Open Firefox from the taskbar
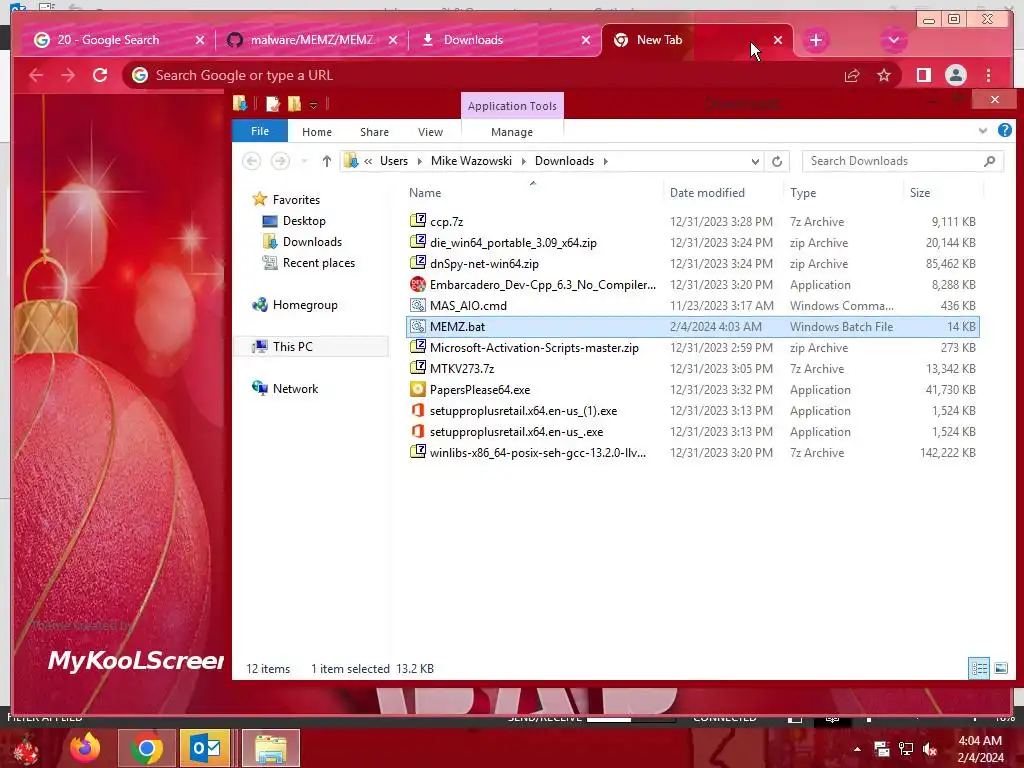Viewport: 1024px width, 768px height. 85,748
